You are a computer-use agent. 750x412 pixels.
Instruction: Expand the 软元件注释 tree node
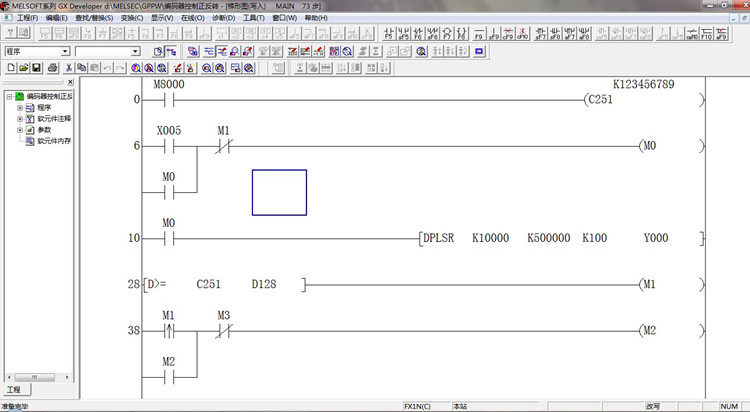[x=20, y=119]
